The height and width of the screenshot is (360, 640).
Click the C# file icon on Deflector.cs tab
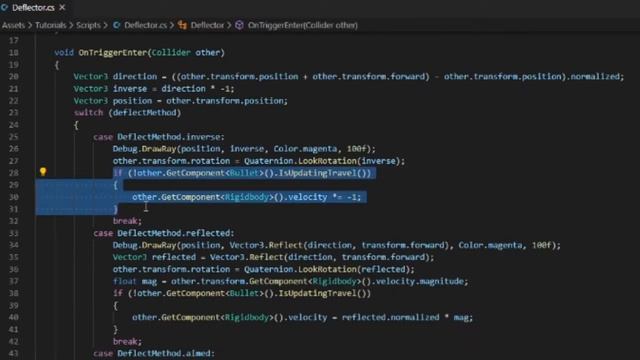click(4, 7)
